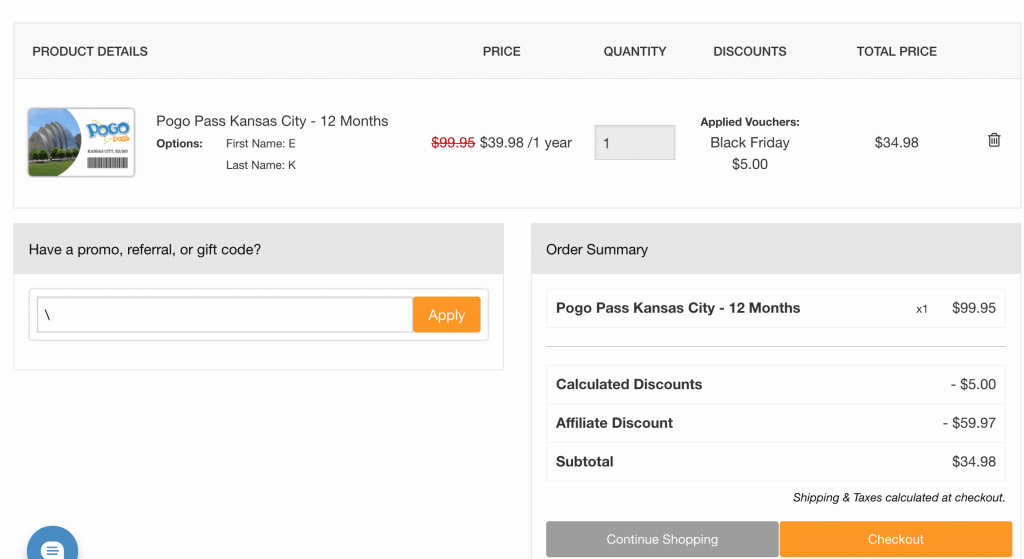Screen dimensions: 1024x559
Task: Click the Last Name: K option
Action: coord(261,165)
